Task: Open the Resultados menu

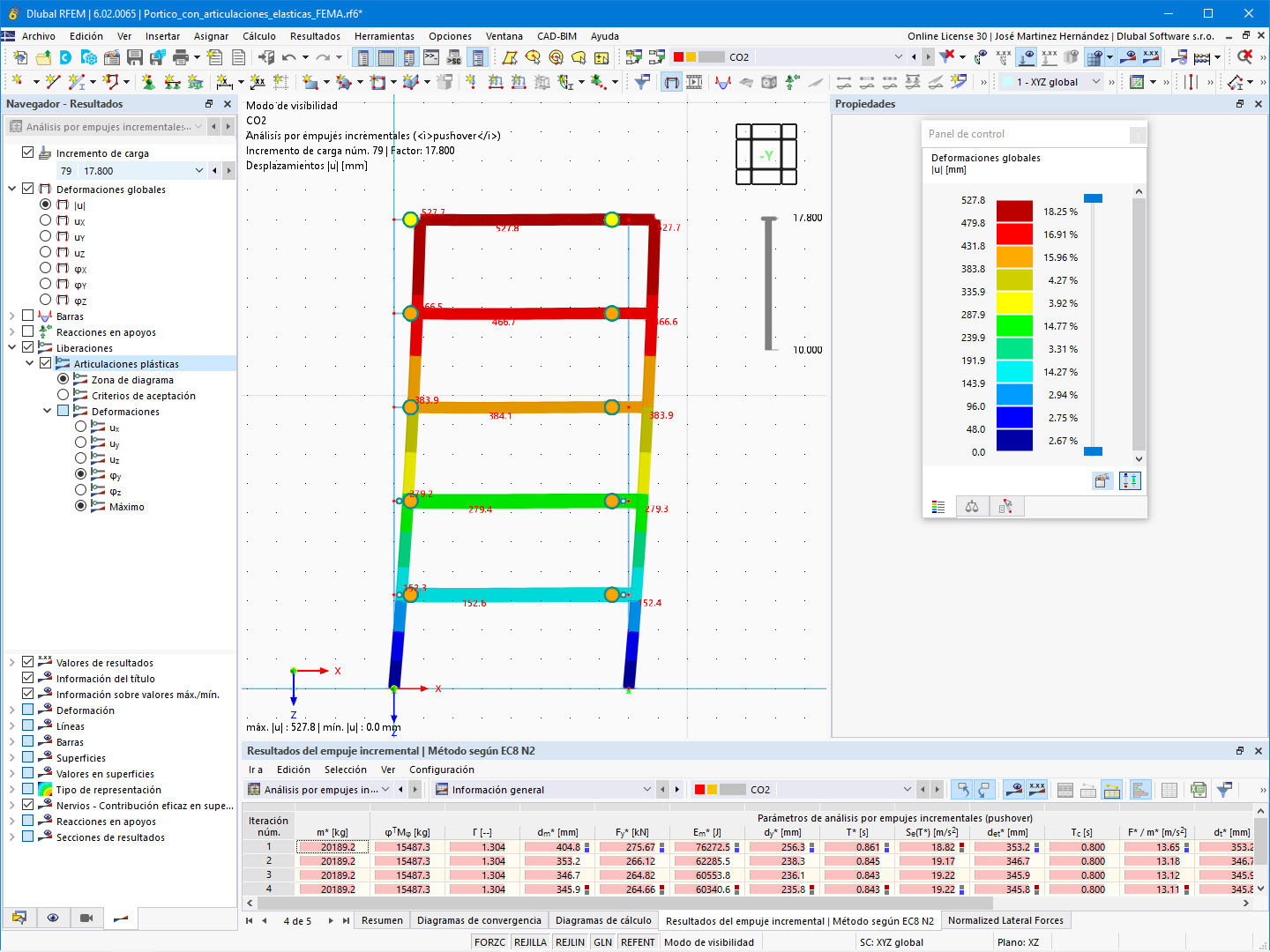Action: click(315, 36)
